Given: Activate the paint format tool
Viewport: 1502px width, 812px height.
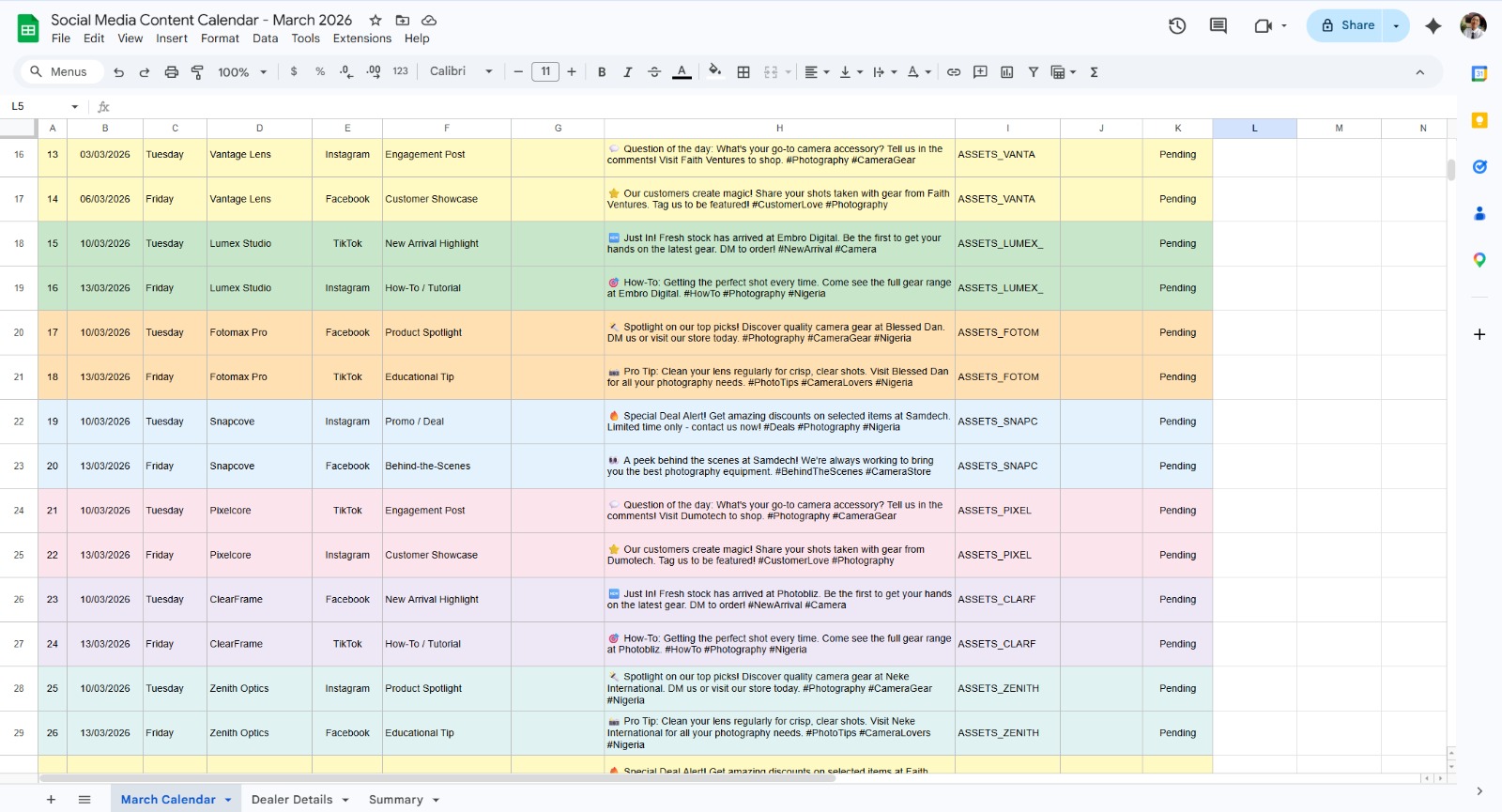Looking at the screenshot, I should (197, 72).
